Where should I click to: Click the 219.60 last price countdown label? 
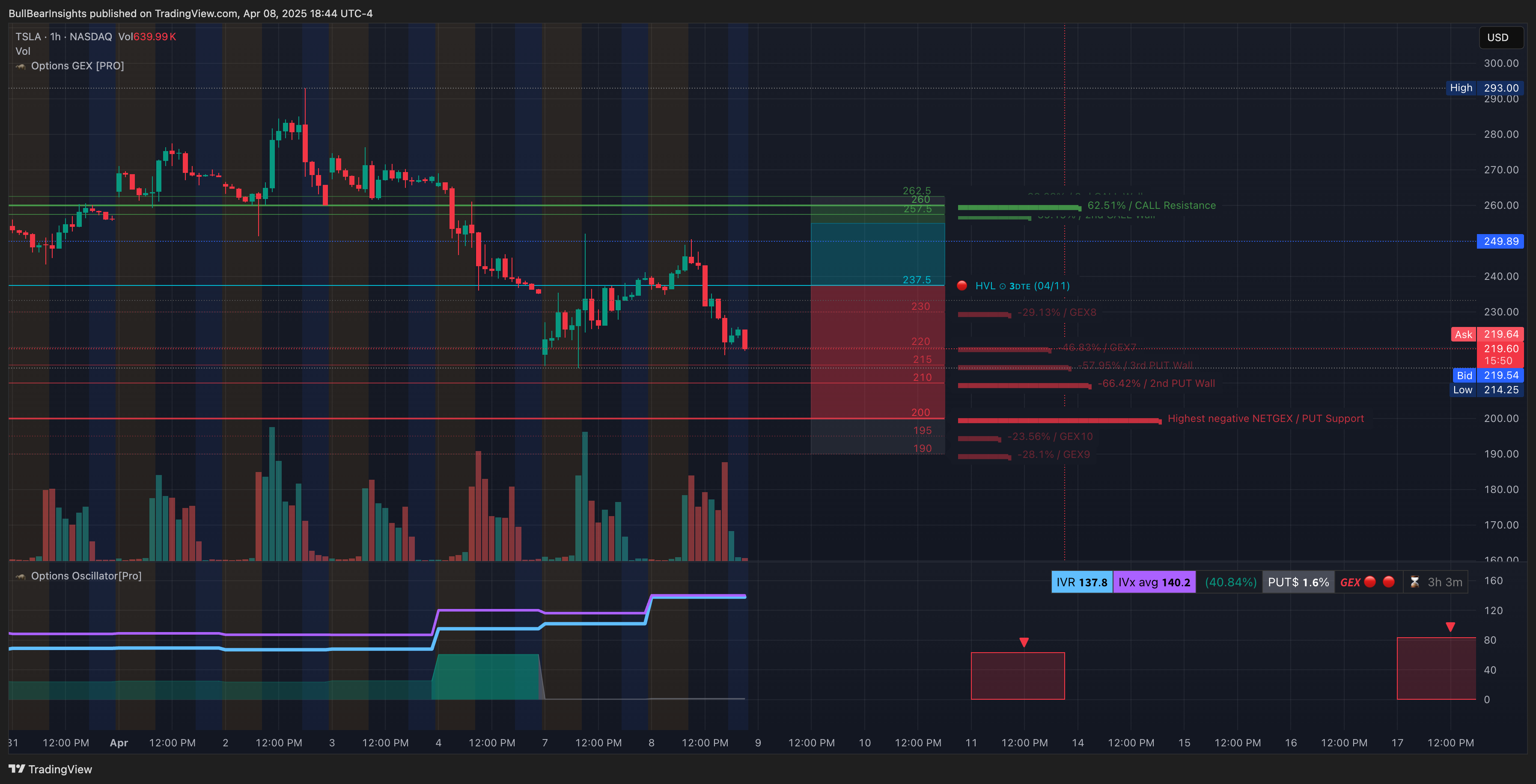1500,355
